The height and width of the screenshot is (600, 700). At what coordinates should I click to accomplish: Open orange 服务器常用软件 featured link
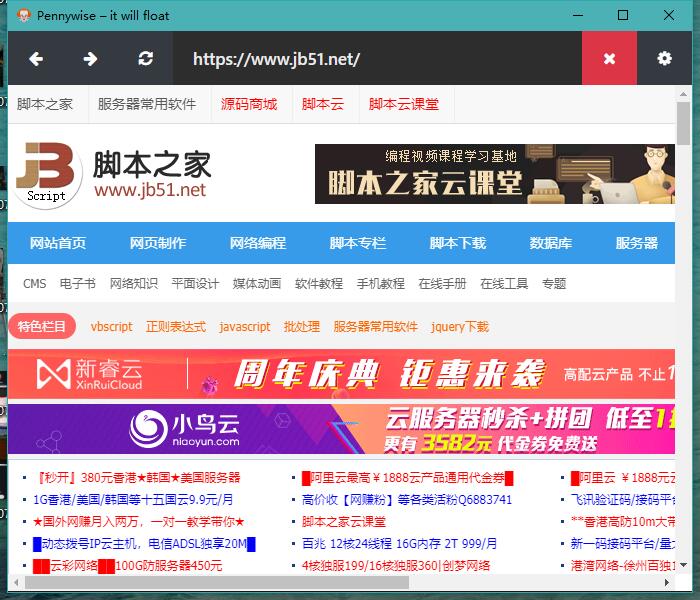coord(375,327)
